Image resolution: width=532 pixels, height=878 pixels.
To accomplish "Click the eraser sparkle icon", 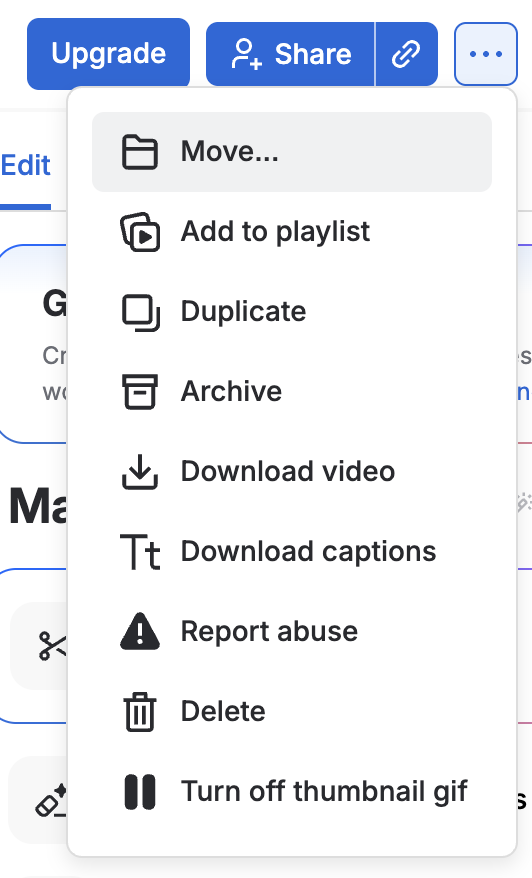I will pyautogui.click(x=51, y=800).
